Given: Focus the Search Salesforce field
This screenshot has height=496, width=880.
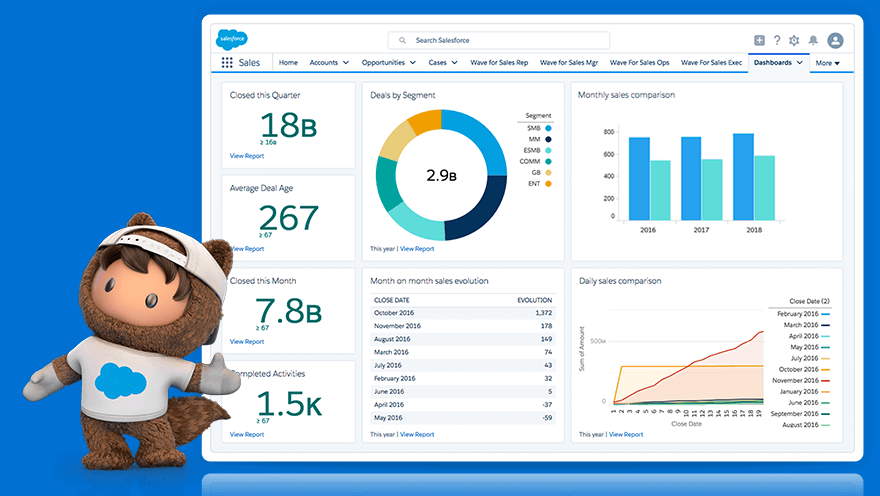Looking at the screenshot, I should (x=498, y=40).
